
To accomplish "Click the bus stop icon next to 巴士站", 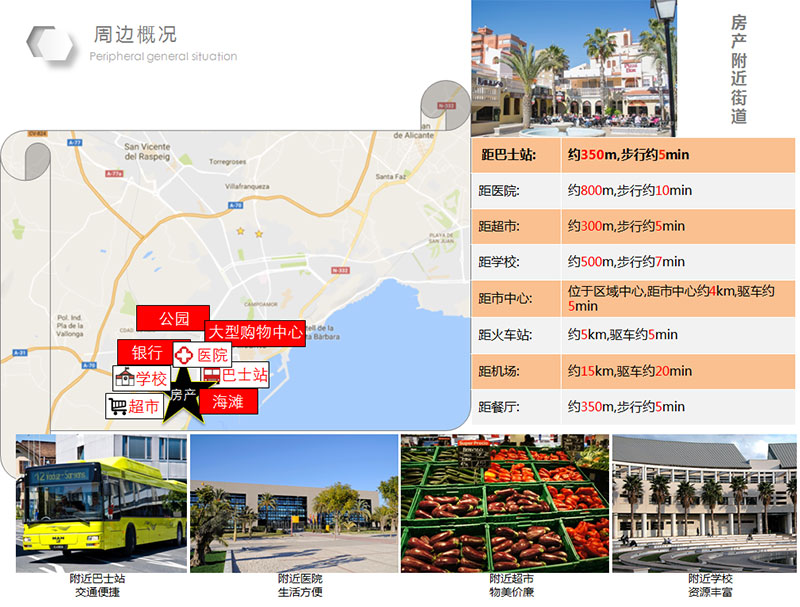I will click(210, 376).
